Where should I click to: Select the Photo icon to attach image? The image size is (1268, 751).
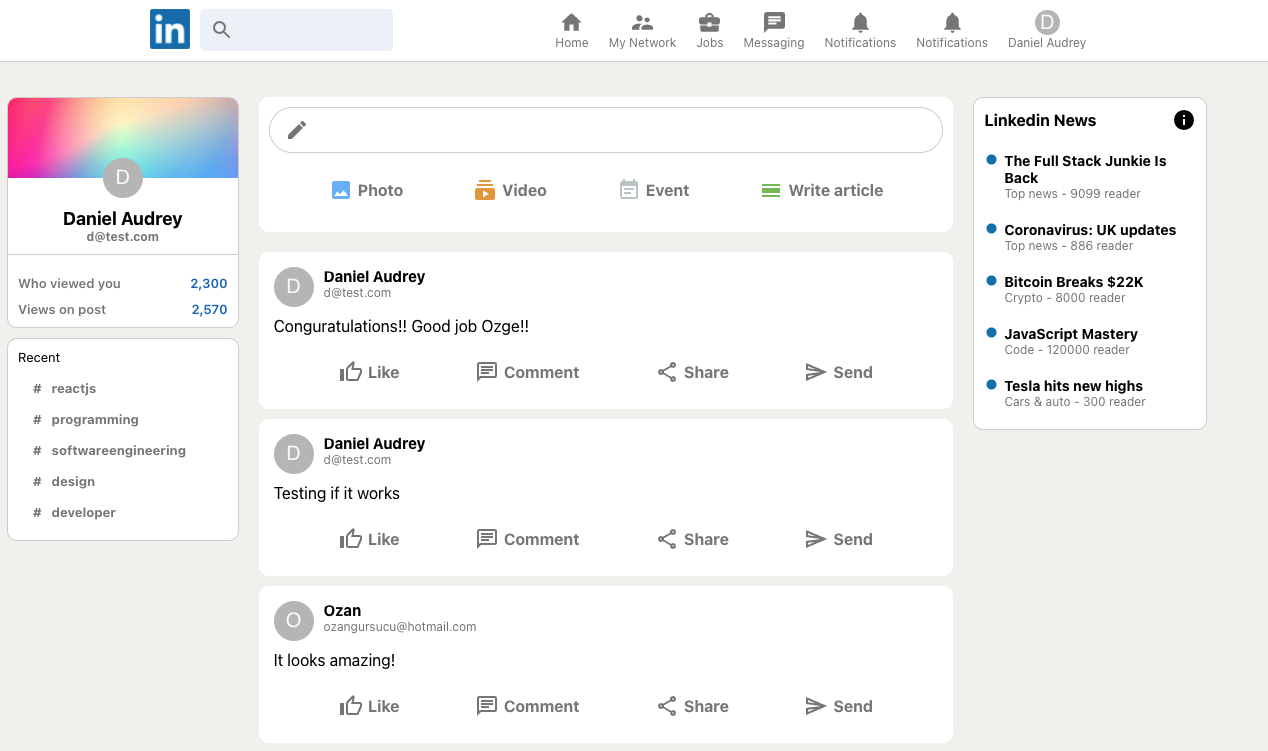click(x=340, y=189)
